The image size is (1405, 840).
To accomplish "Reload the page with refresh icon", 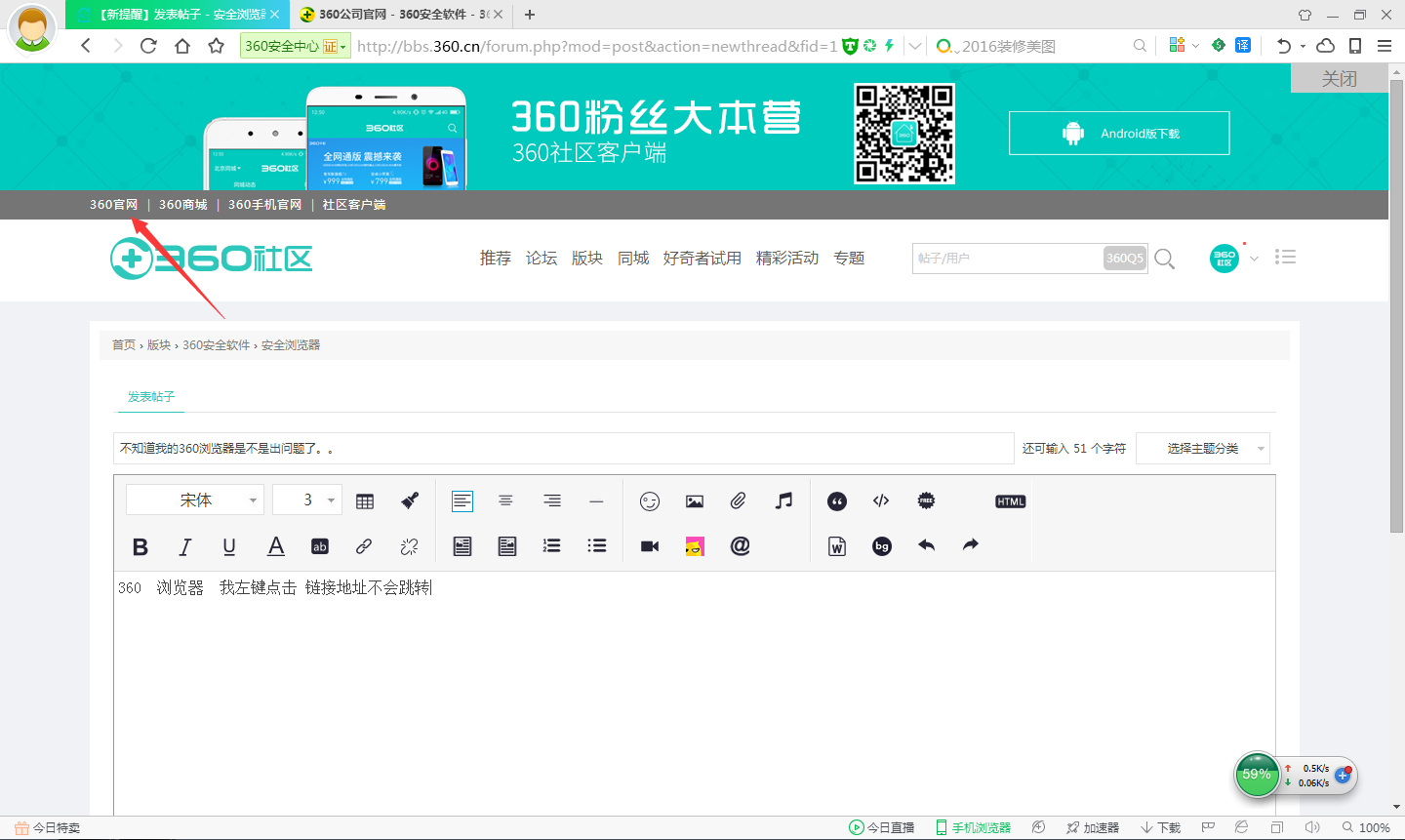I will (x=148, y=46).
